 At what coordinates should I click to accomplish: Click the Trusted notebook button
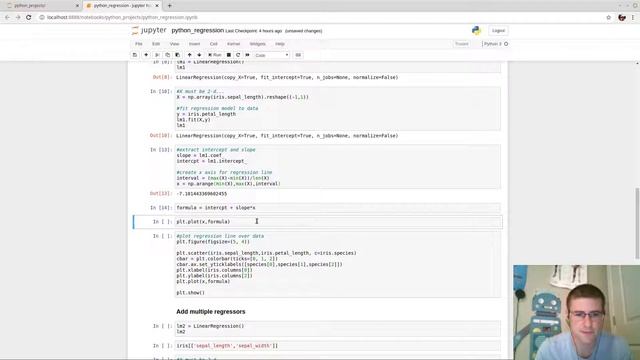462,44
